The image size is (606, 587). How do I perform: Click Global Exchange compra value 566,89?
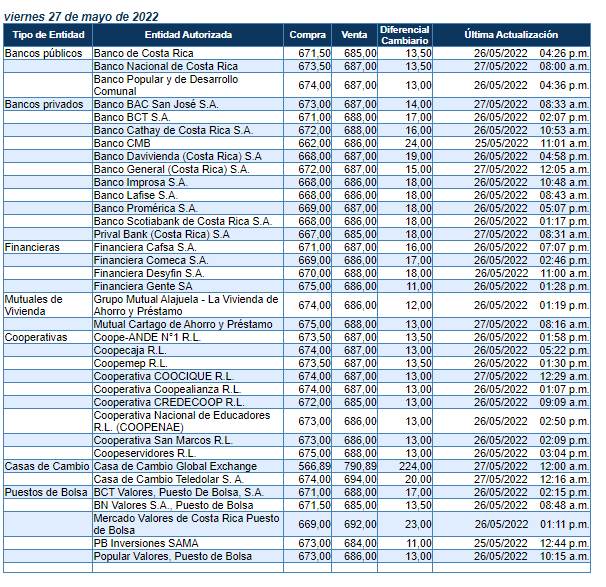(x=315, y=466)
